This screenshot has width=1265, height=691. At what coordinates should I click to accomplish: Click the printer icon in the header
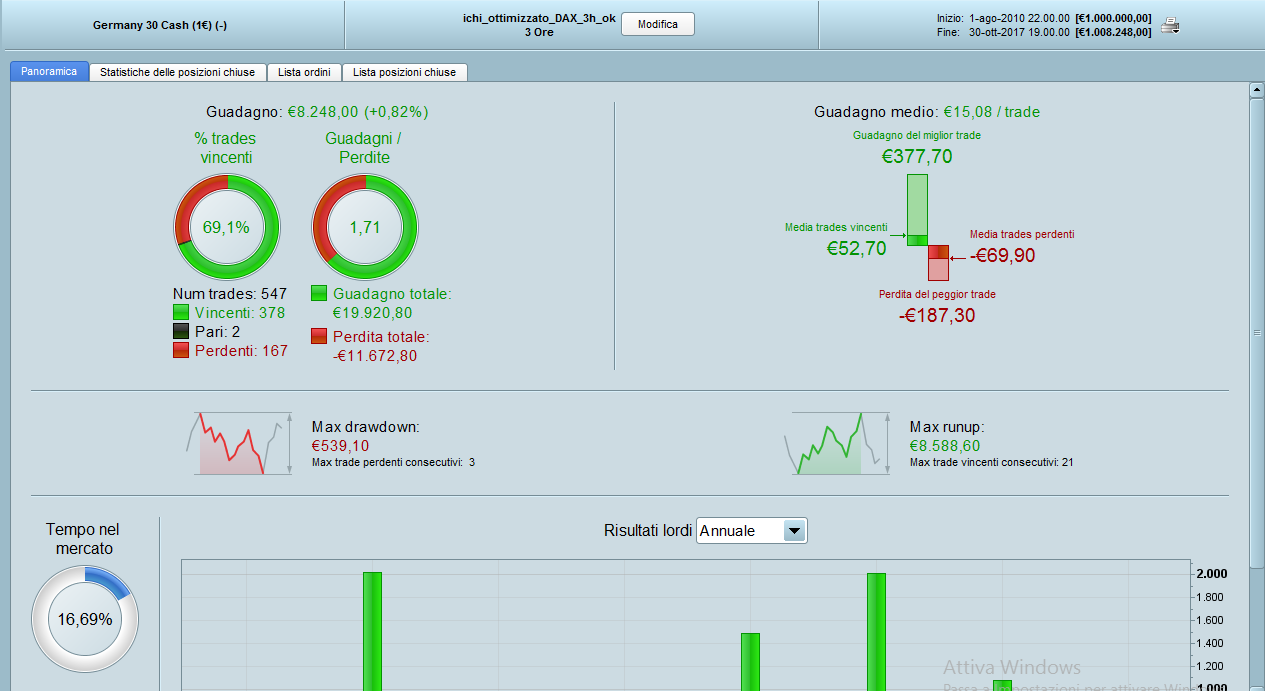(1169, 26)
